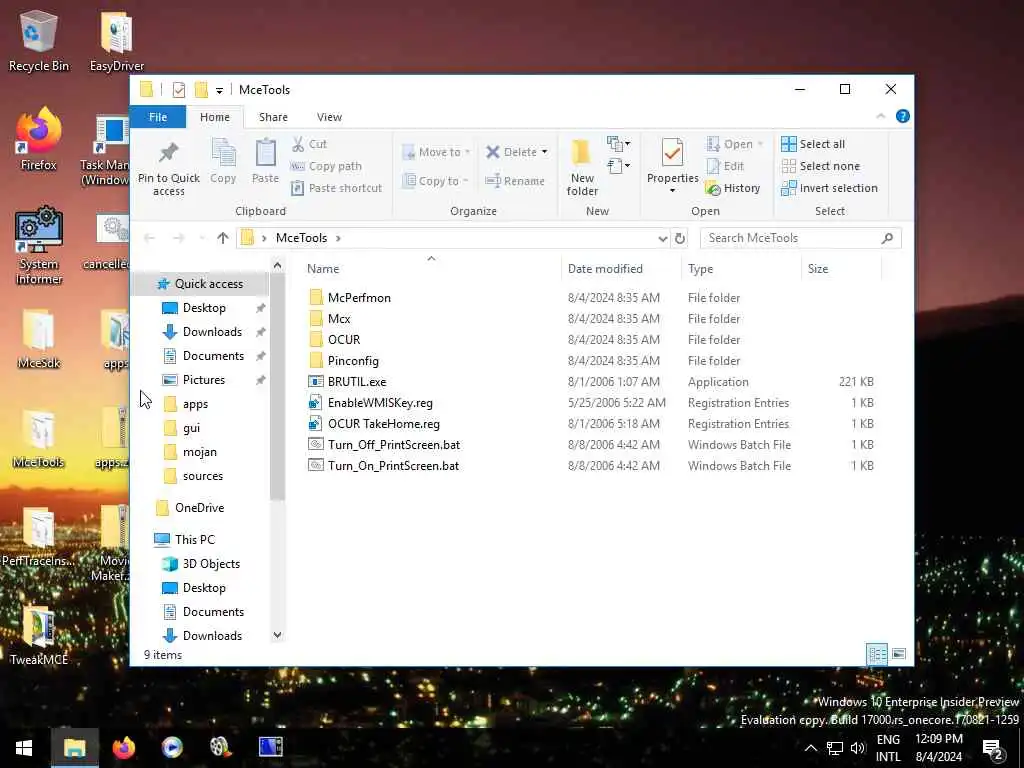This screenshot has height=768, width=1024.
Task: Click the Rename command
Action: point(515,181)
